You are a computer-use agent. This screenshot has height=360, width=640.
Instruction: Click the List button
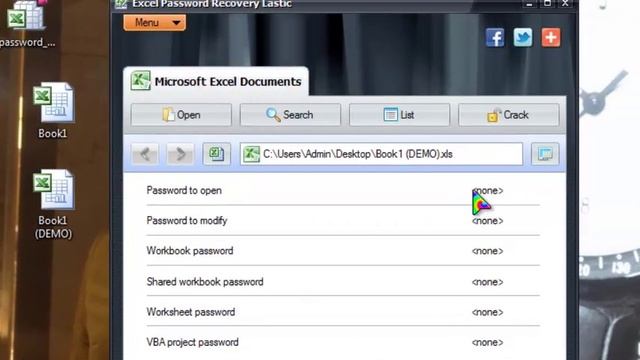tap(399, 115)
